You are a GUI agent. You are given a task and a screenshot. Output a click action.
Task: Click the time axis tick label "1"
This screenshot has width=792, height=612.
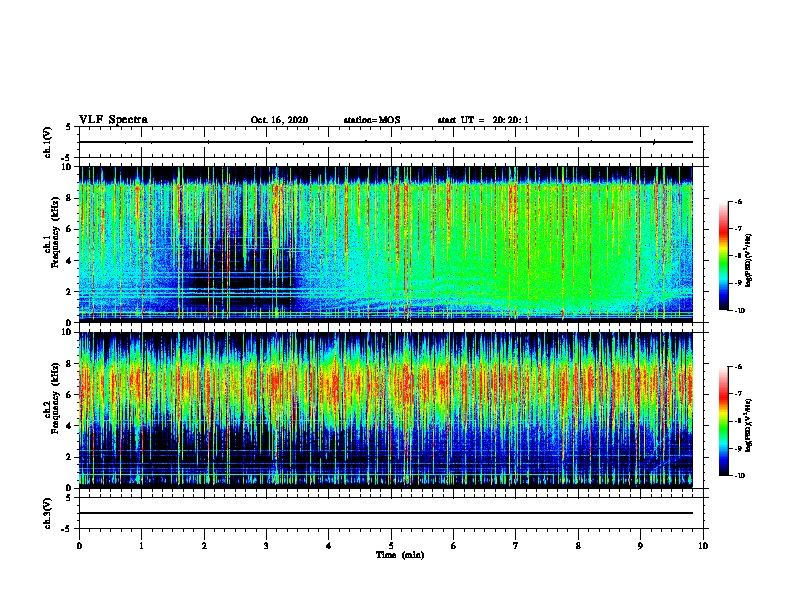pyautogui.click(x=141, y=546)
